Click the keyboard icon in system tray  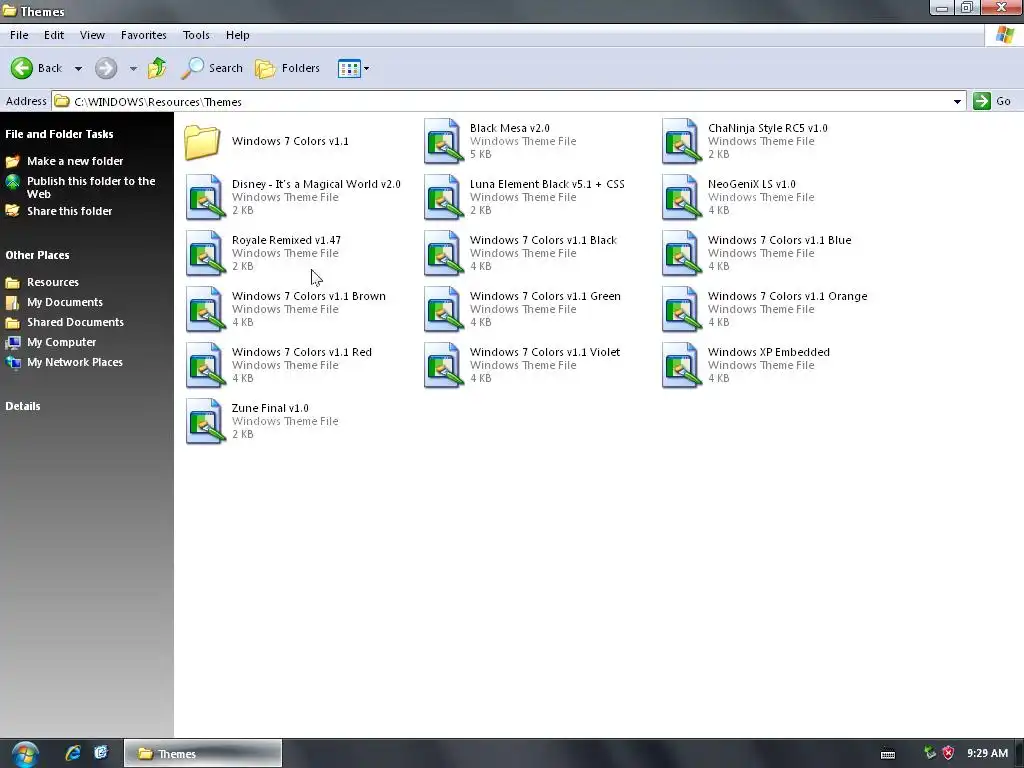[888, 754]
